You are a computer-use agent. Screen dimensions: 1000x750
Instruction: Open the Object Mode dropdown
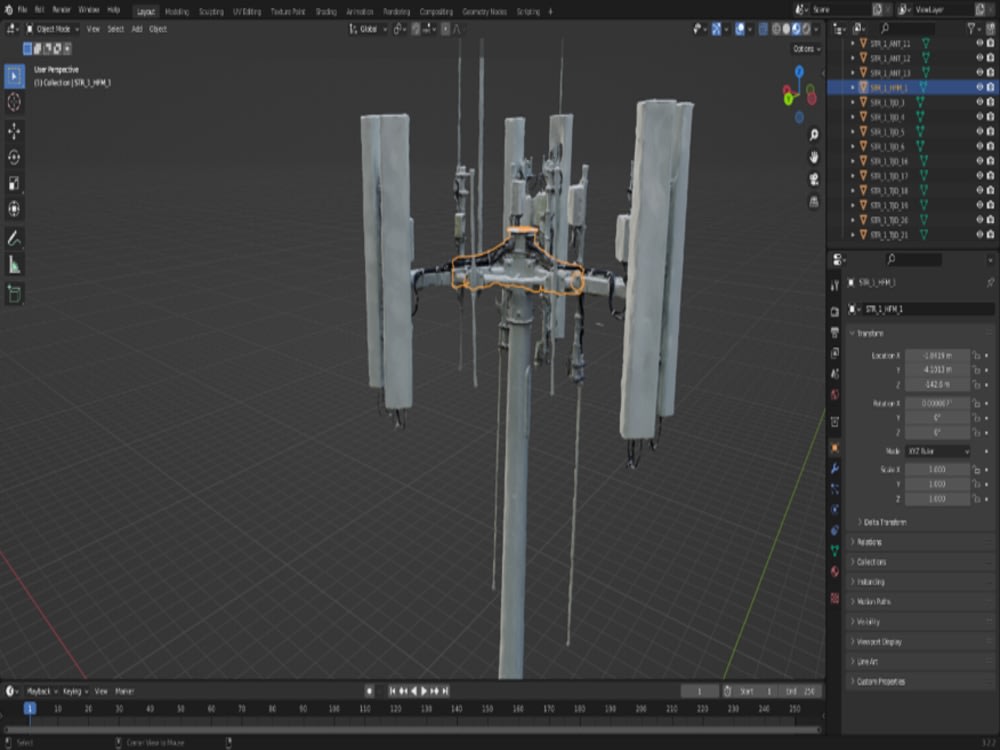(53, 29)
